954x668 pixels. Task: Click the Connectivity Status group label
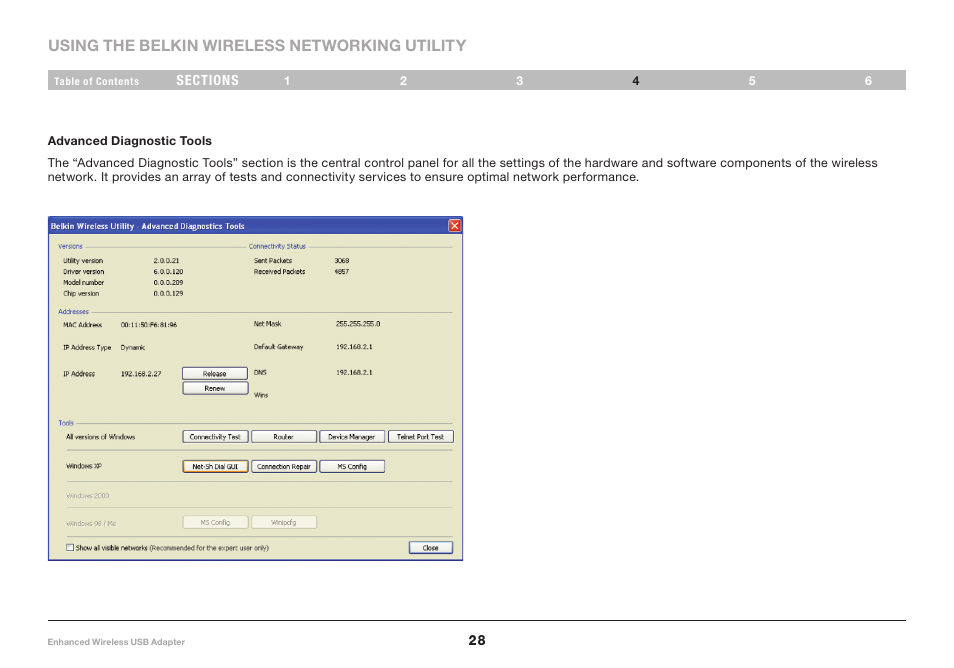[x=277, y=246]
